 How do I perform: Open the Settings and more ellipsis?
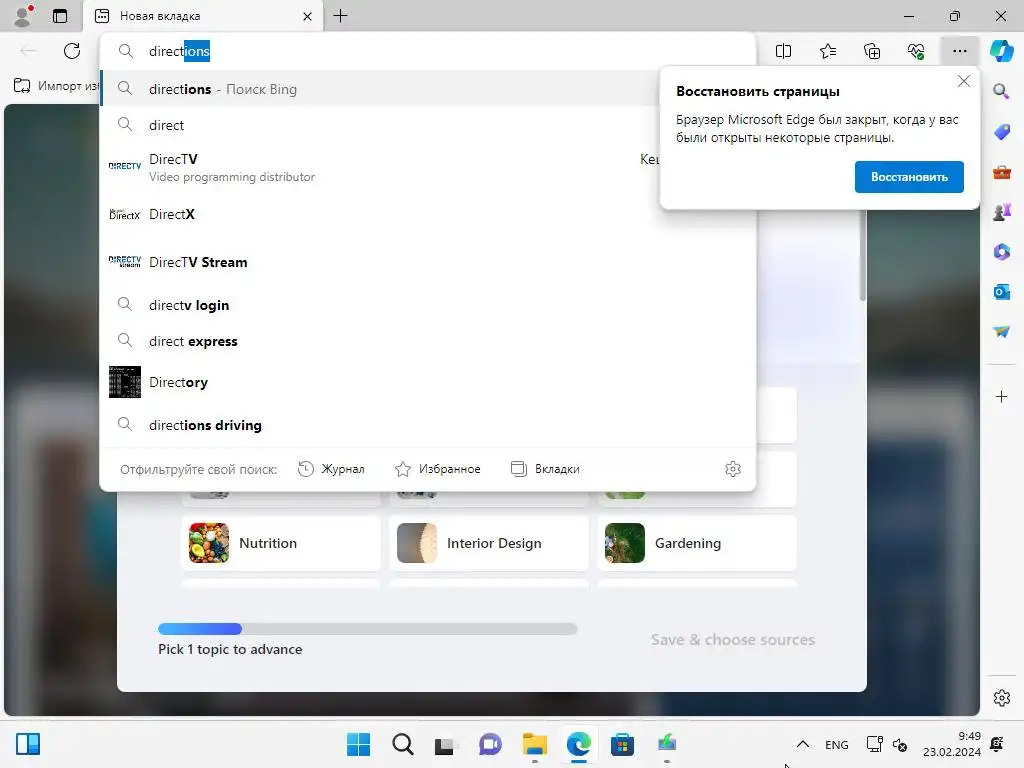coord(959,51)
